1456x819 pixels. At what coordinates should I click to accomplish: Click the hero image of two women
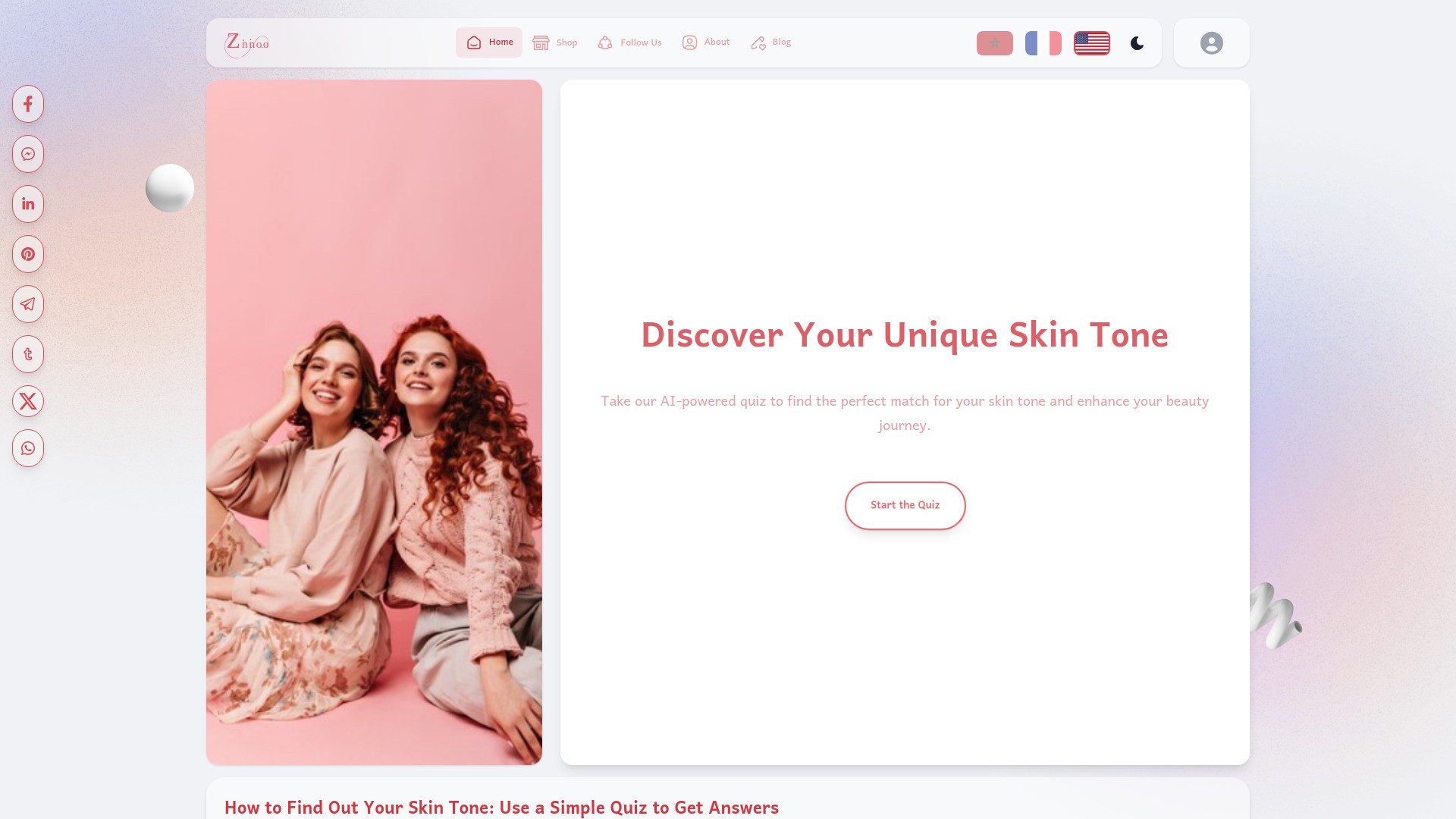tap(374, 422)
